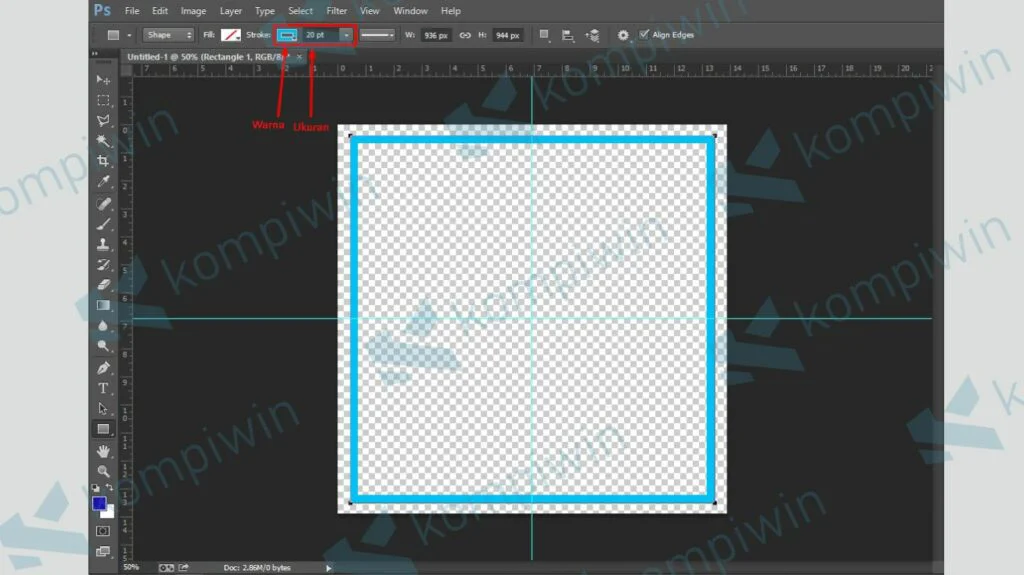
Task: Close the Untitled-1 document tab
Action: coord(298,57)
